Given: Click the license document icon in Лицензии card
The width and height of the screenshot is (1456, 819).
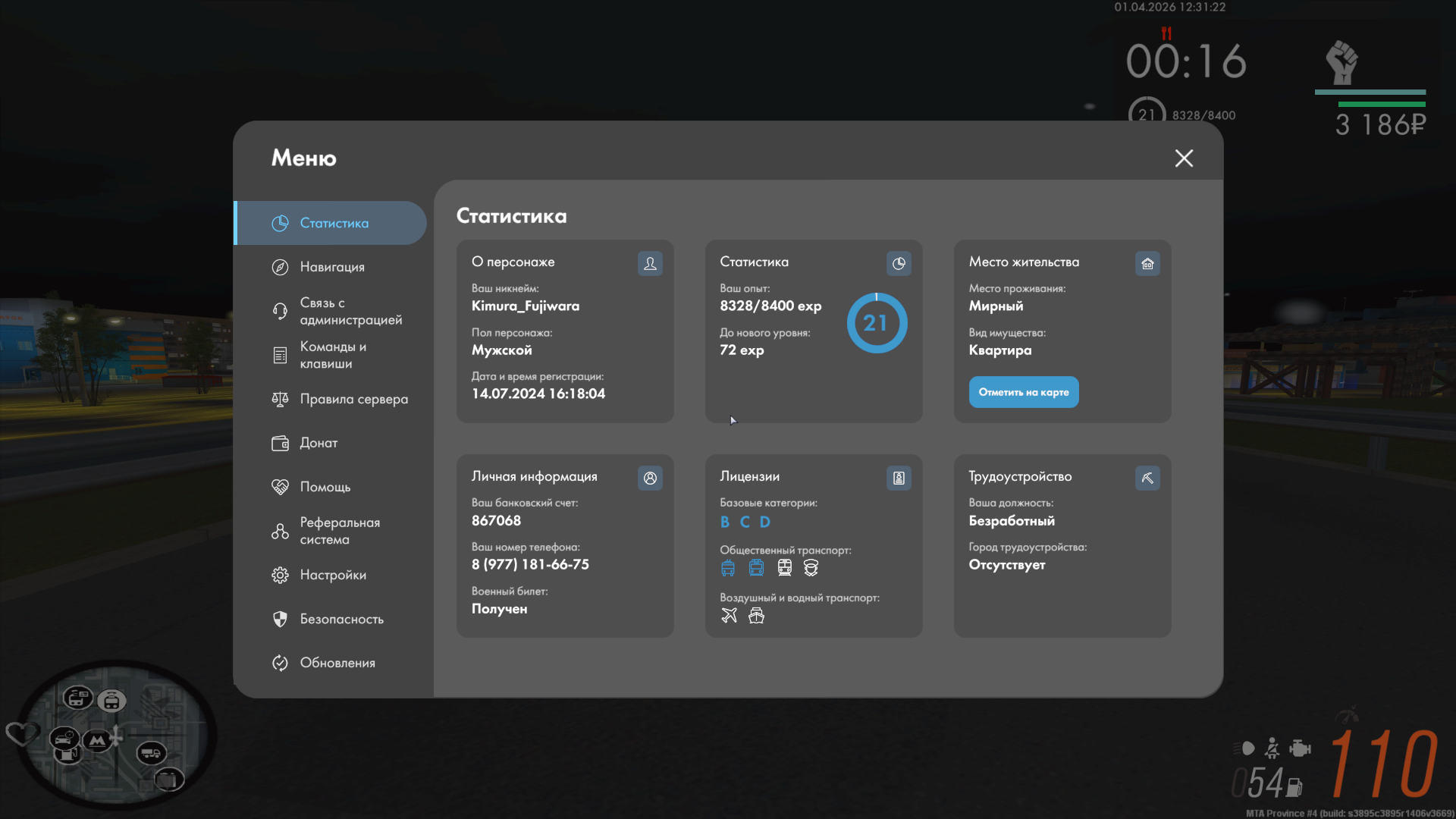Looking at the screenshot, I should tap(899, 478).
